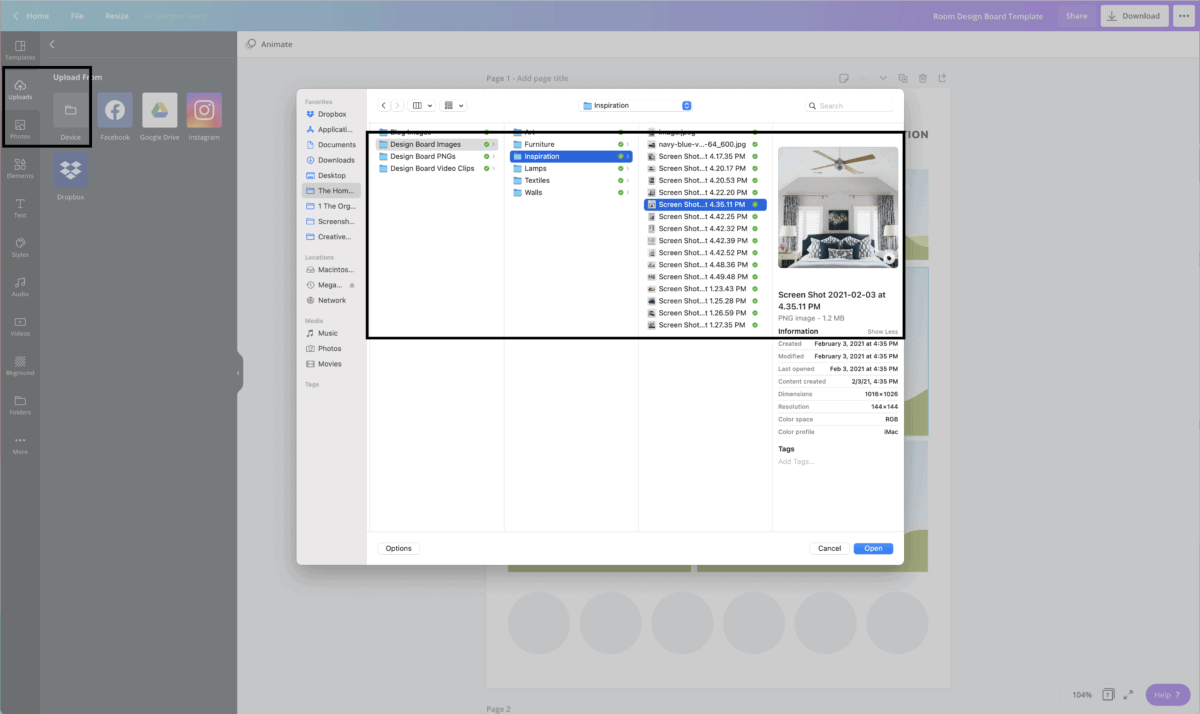The image size is (1200, 714).
Task: Click the Open button in file dialog
Action: click(873, 548)
